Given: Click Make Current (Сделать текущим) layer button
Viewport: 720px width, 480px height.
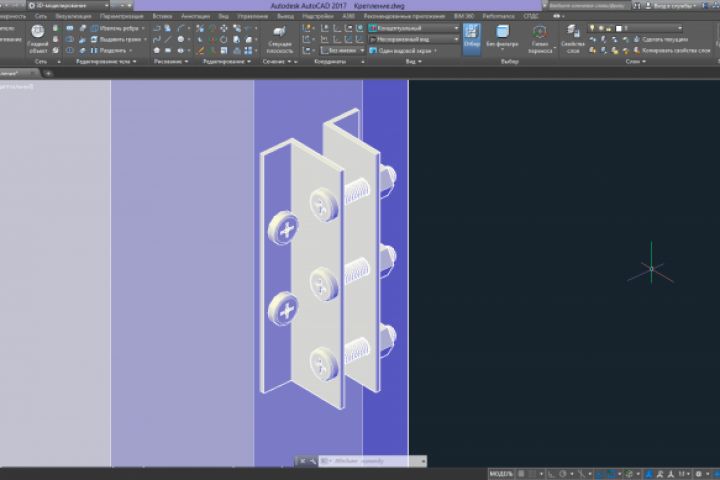Looking at the screenshot, I should (x=661, y=40).
